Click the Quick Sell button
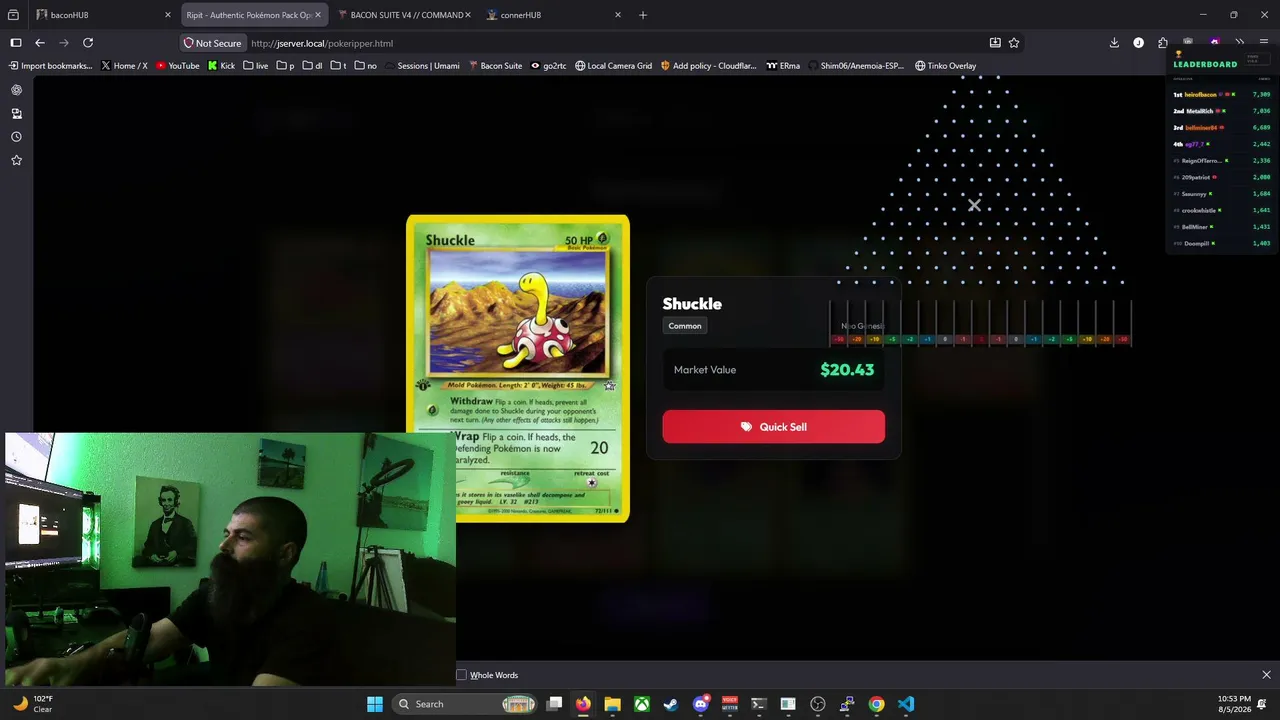Screen dimensions: 1280x720 [x=773, y=427]
